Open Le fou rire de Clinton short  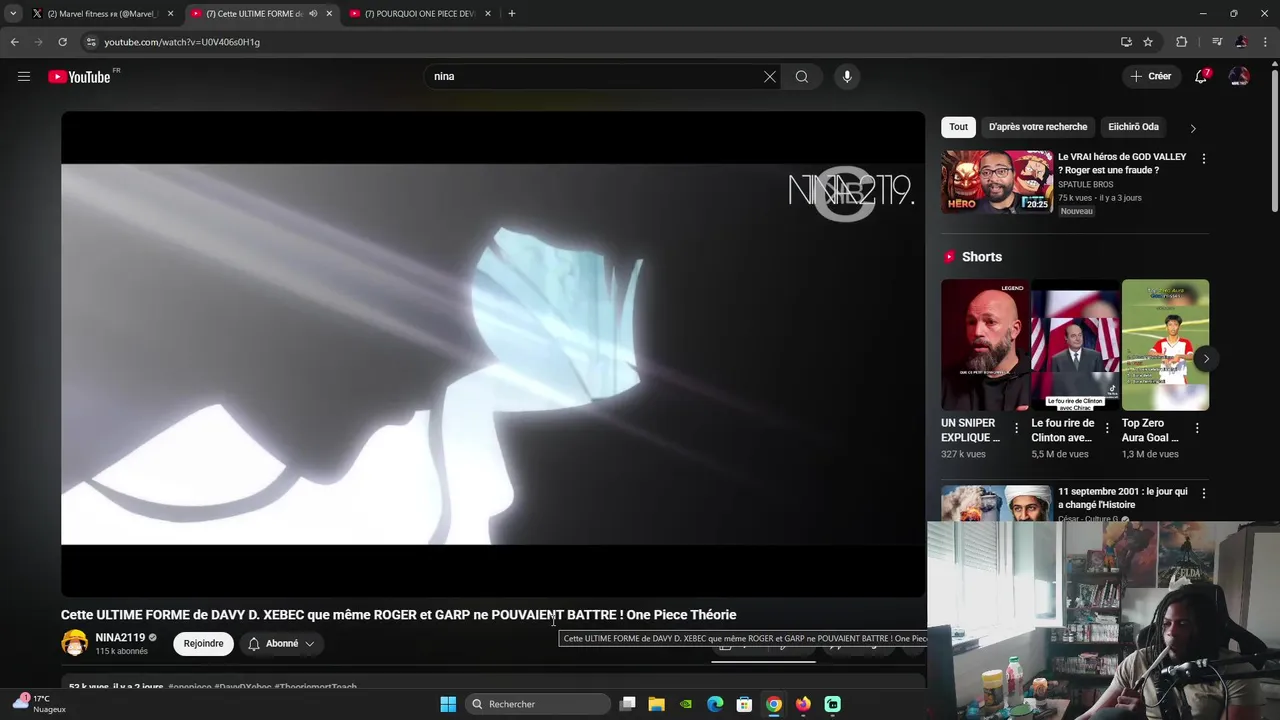pyautogui.click(x=1075, y=345)
